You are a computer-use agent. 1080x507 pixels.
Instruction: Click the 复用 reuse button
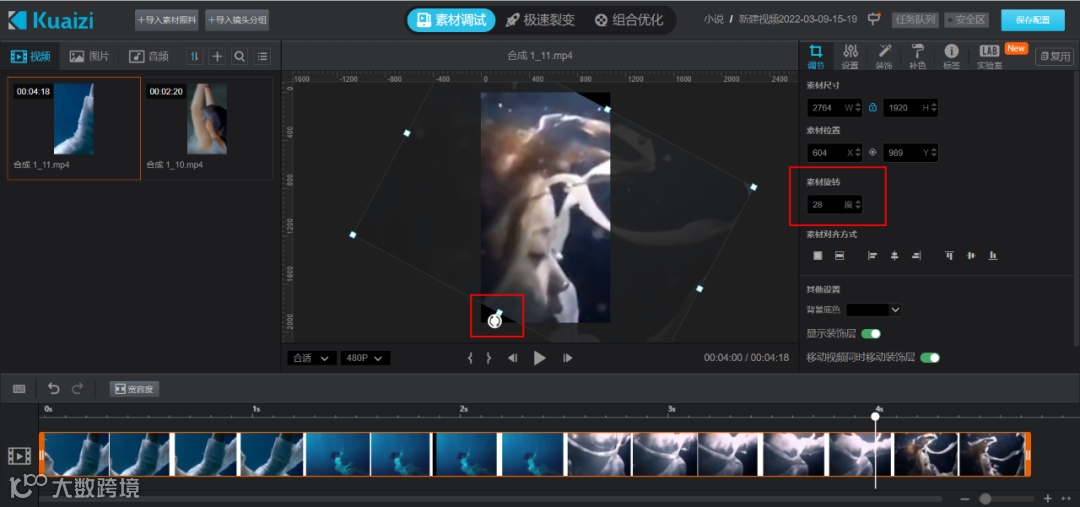pos(1054,56)
